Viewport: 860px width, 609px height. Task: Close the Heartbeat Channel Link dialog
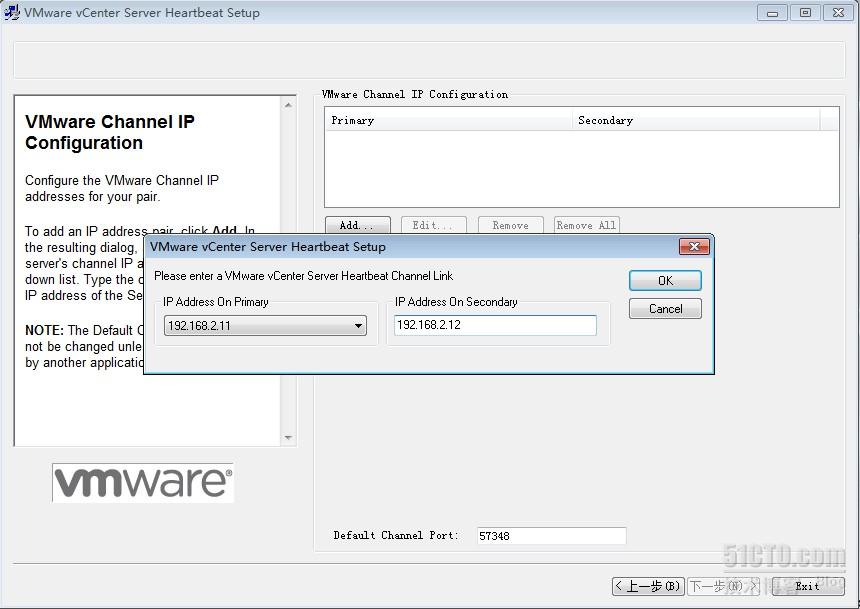point(694,246)
